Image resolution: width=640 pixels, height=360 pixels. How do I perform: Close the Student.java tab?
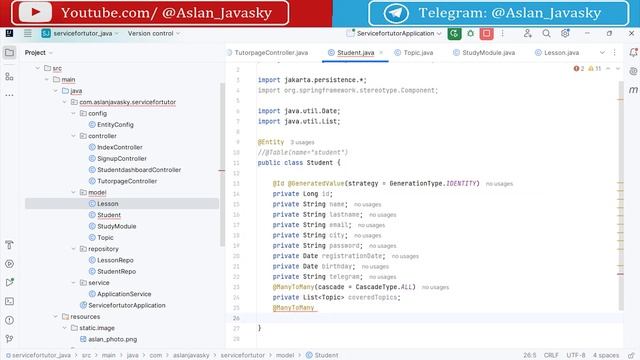point(381,53)
